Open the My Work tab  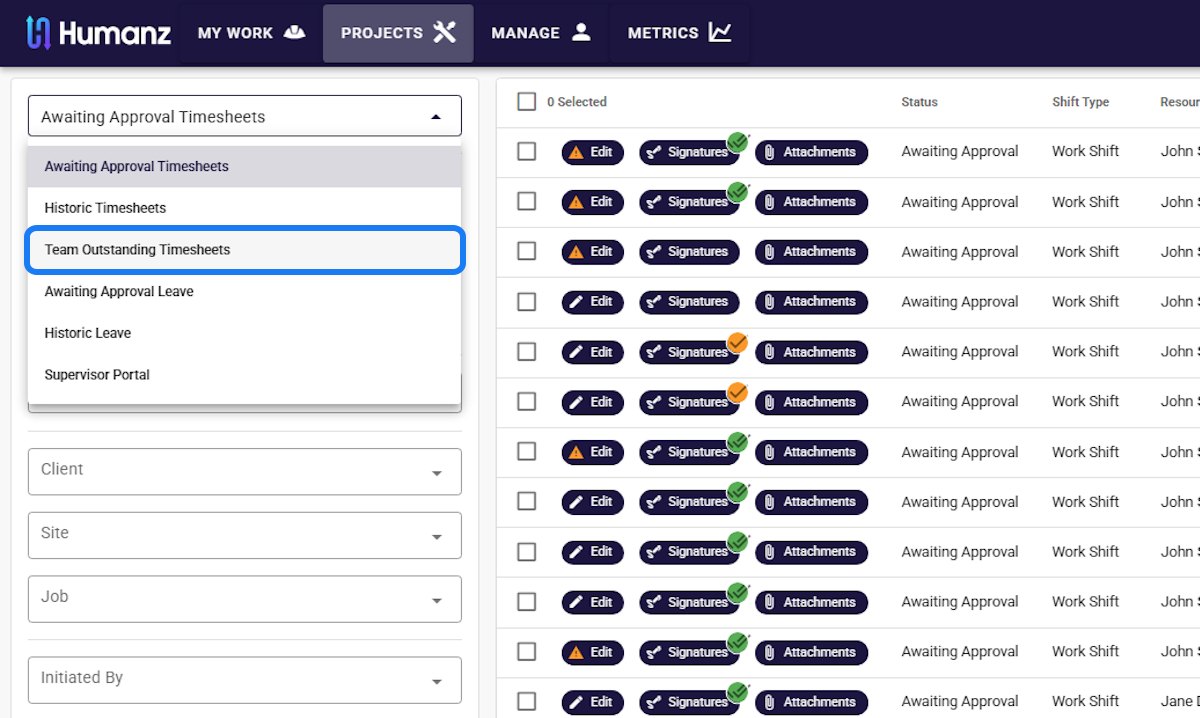[251, 33]
